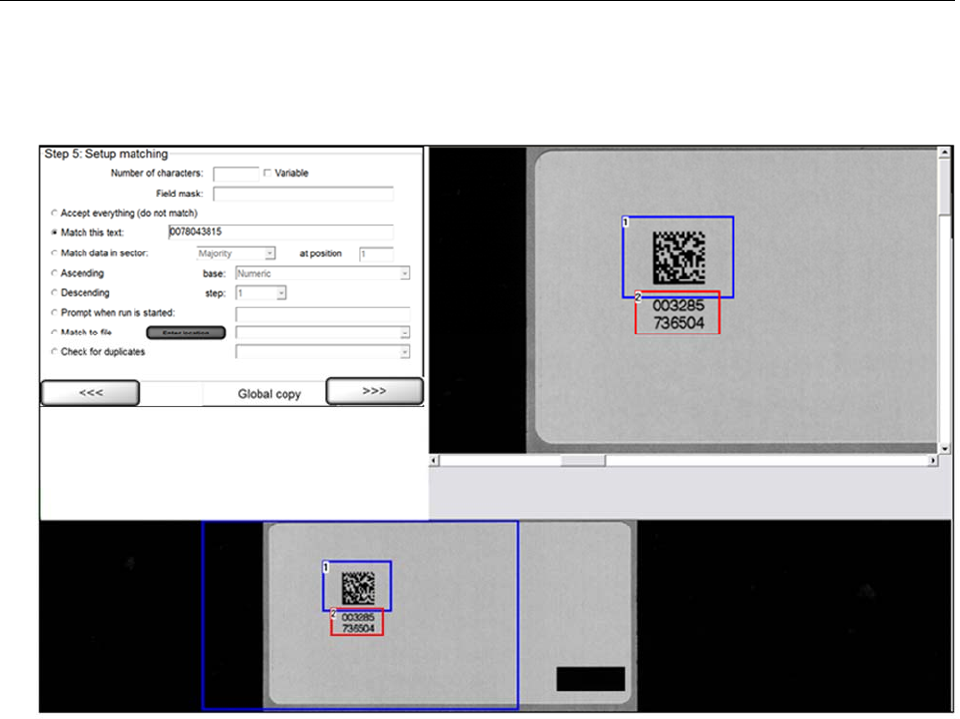This screenshot has height=719, width=960.
Task: Go back with the <<< button
Action: tap(90, 393)
